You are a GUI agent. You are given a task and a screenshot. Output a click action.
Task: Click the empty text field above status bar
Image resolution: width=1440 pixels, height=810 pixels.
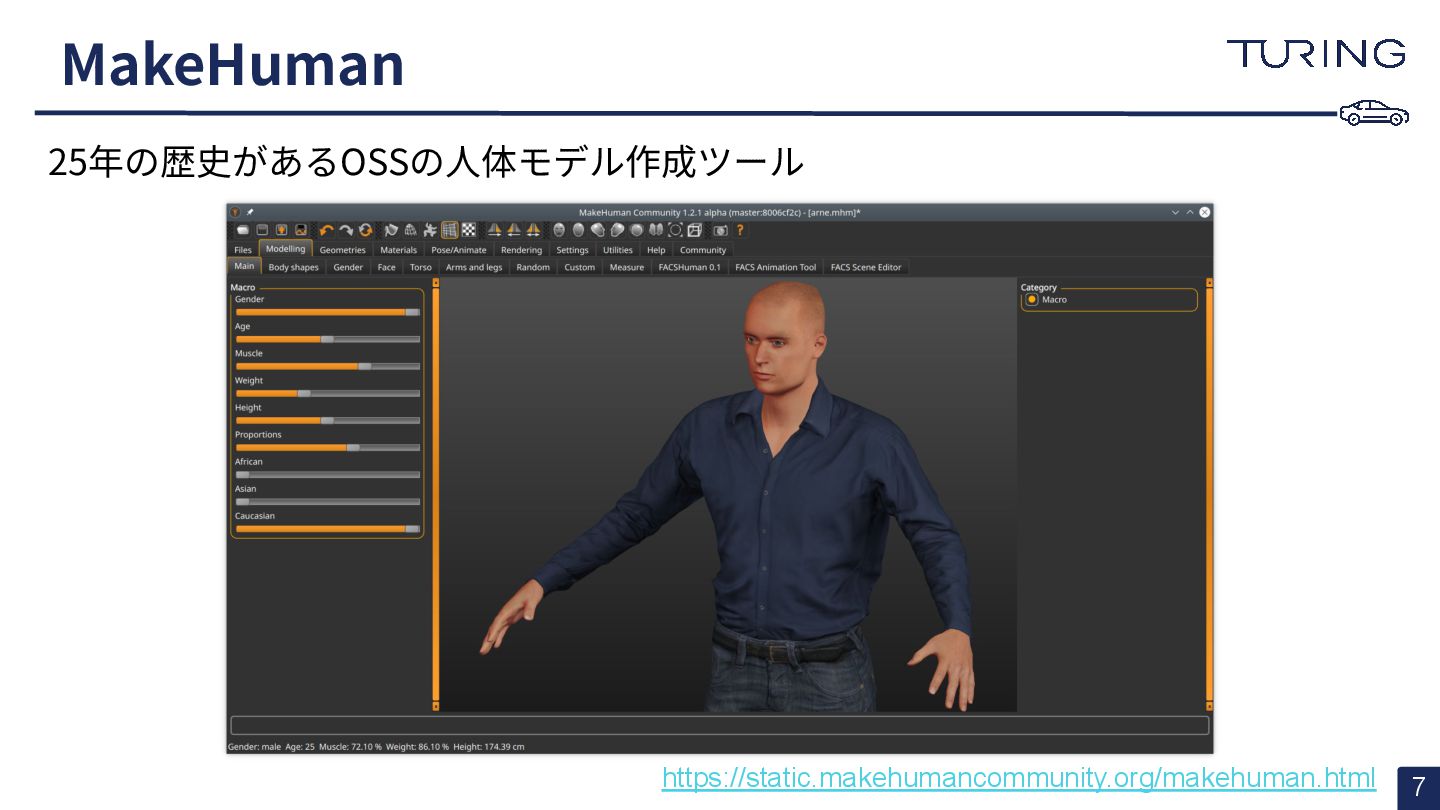(x=719, y=725)
